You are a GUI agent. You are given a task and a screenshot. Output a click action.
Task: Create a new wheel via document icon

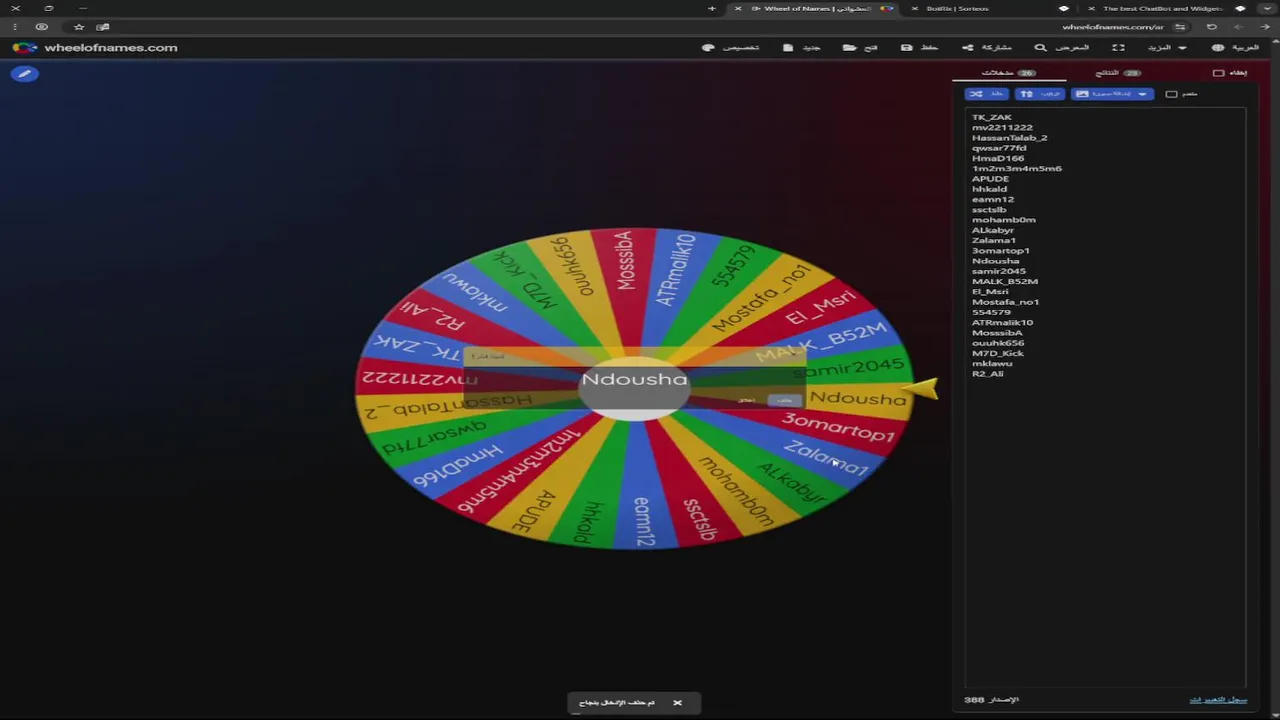click(802, 47)
